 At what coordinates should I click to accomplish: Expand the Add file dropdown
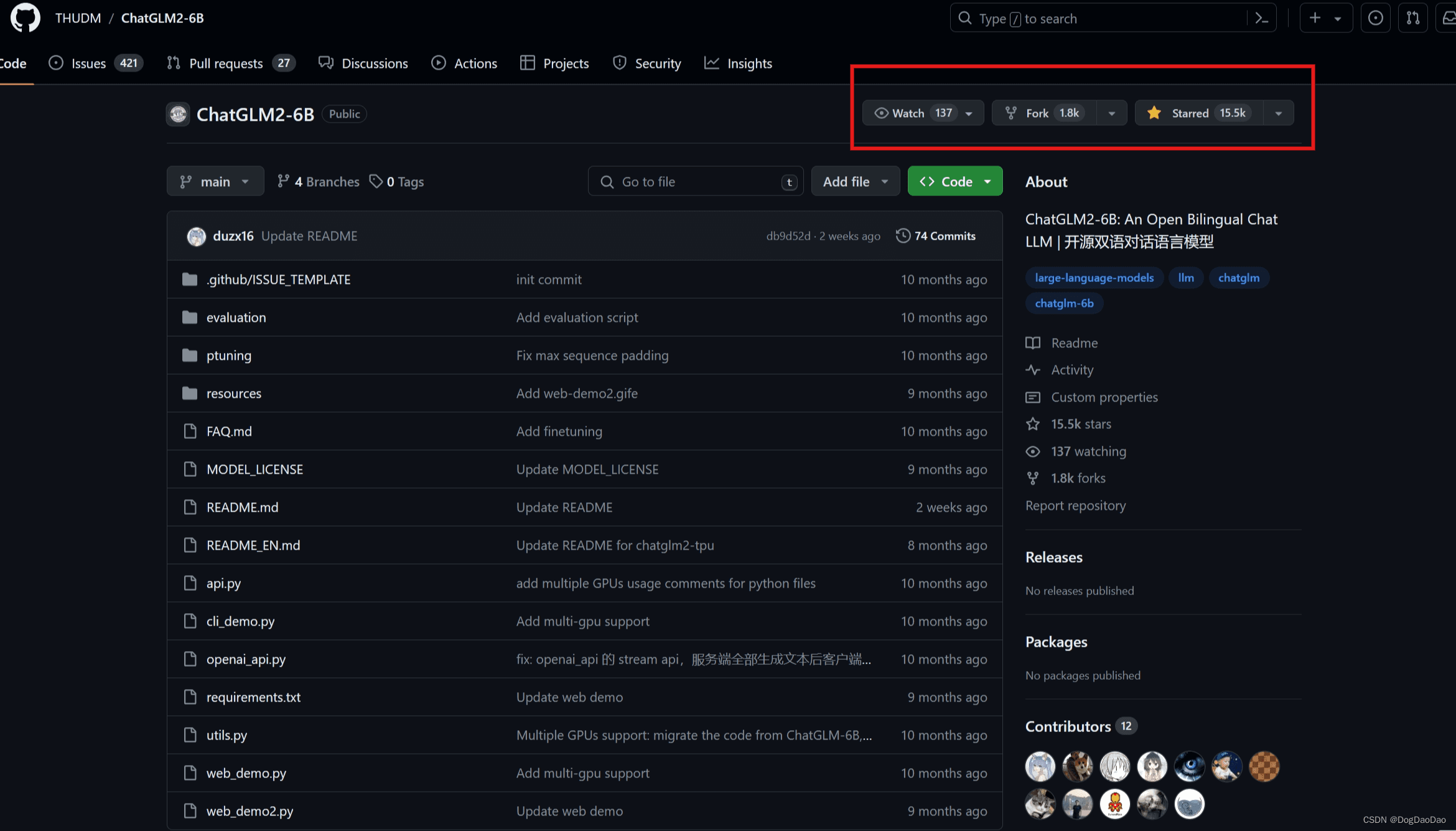[x=856, y=181]
